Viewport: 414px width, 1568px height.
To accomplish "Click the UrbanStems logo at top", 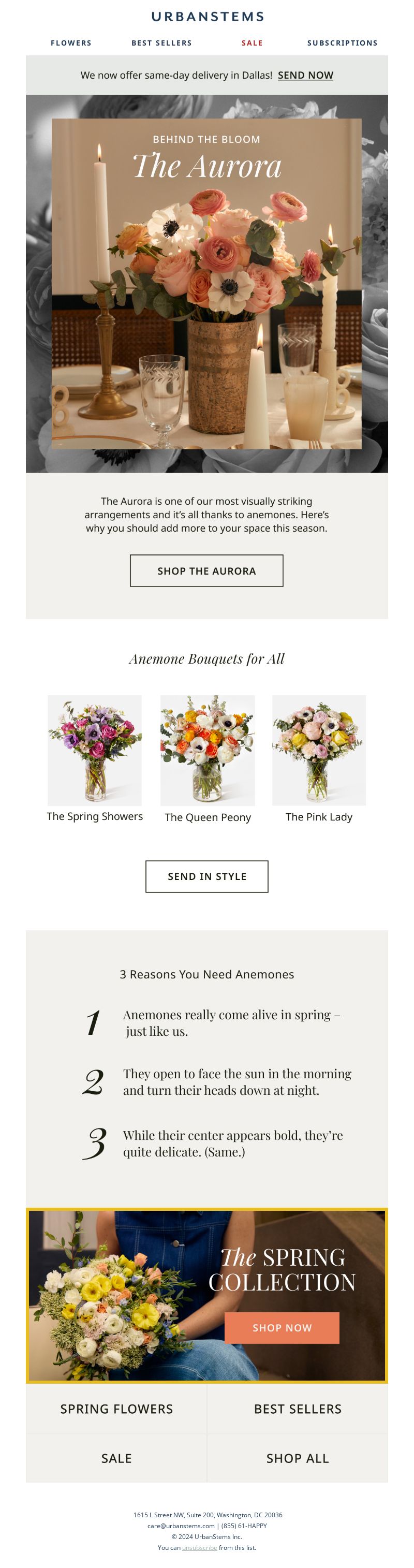I will [x=207, y=17].
